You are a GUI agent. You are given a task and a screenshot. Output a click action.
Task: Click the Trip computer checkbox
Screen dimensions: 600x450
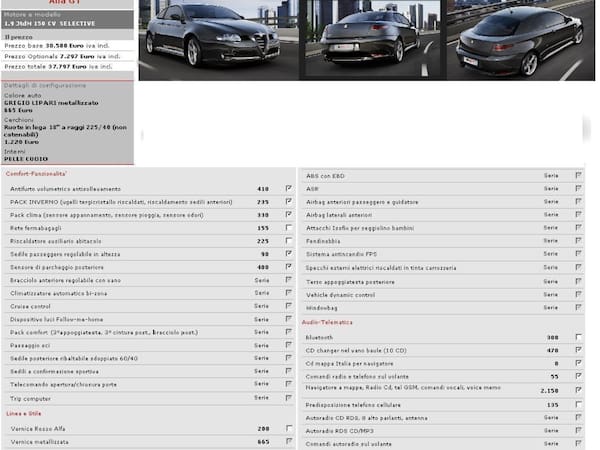click(289, 398)
